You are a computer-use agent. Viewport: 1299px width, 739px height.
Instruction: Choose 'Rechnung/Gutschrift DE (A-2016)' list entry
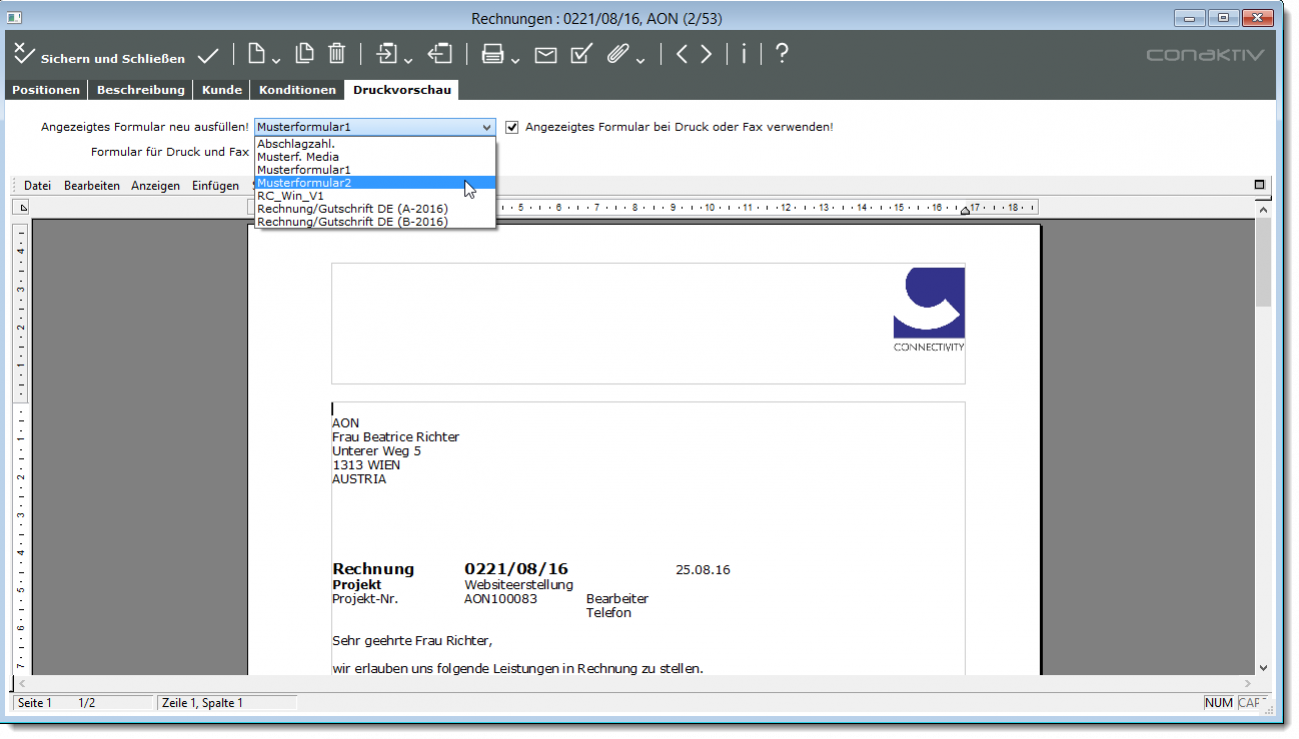[x=352, y=209]
